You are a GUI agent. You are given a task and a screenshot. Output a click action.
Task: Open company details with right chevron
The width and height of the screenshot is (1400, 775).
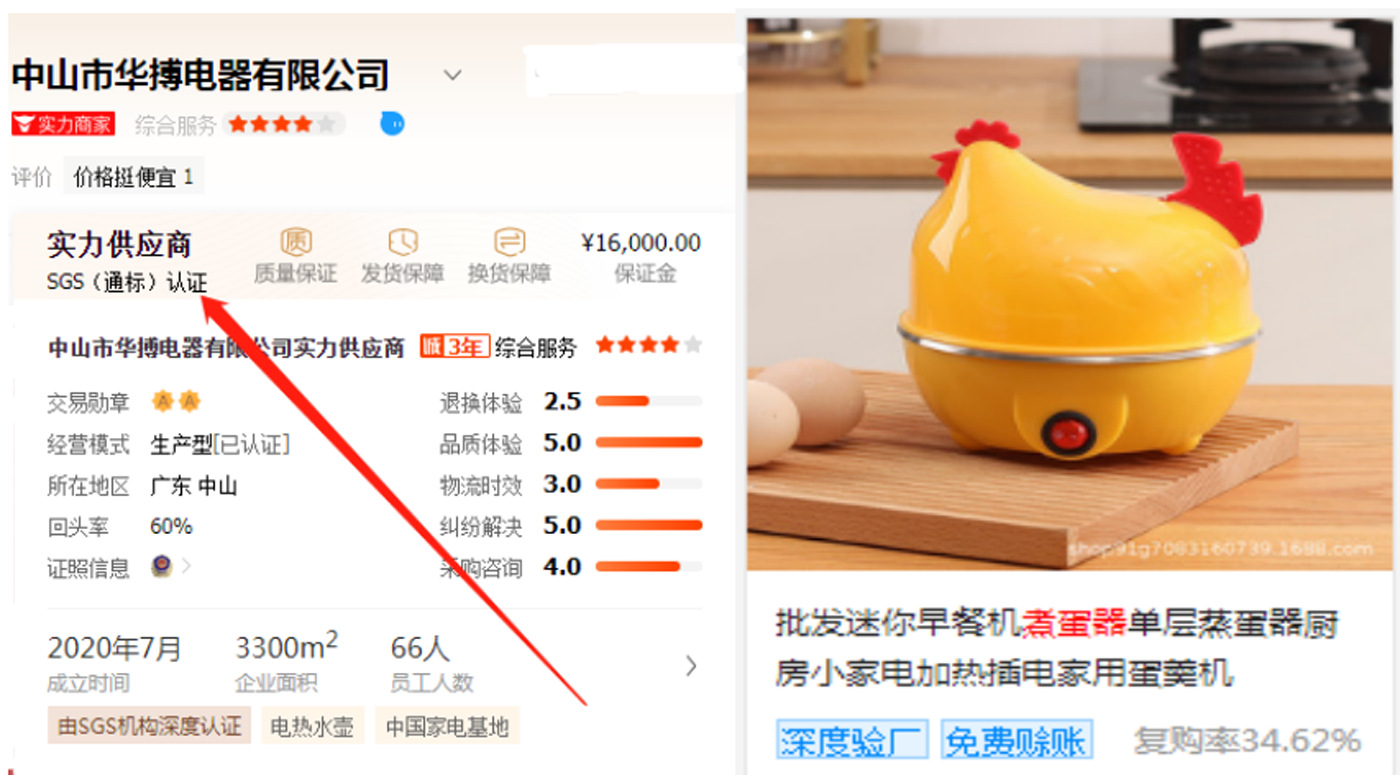691,666
